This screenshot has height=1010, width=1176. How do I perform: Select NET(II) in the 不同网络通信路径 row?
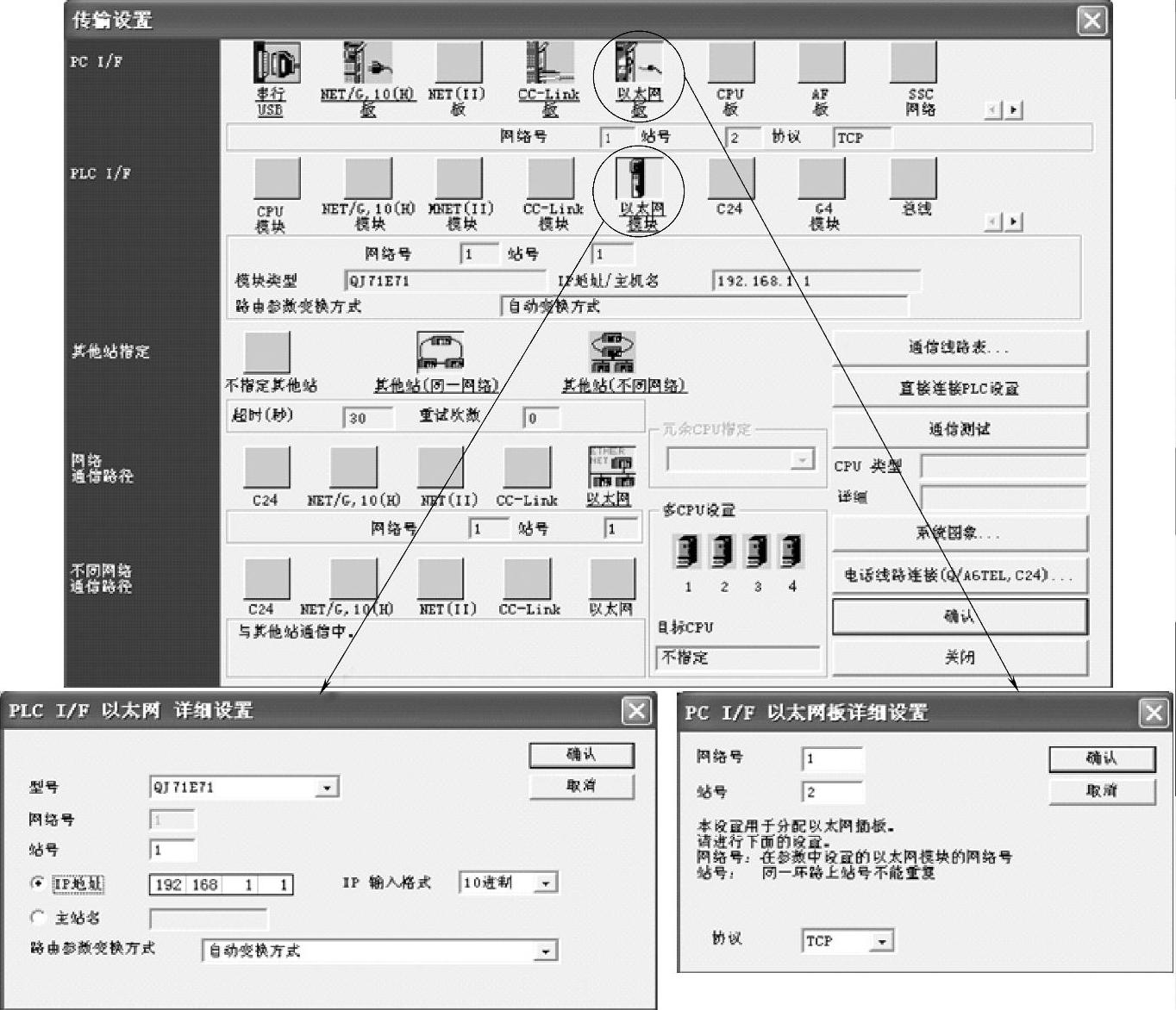pos(441,578)
